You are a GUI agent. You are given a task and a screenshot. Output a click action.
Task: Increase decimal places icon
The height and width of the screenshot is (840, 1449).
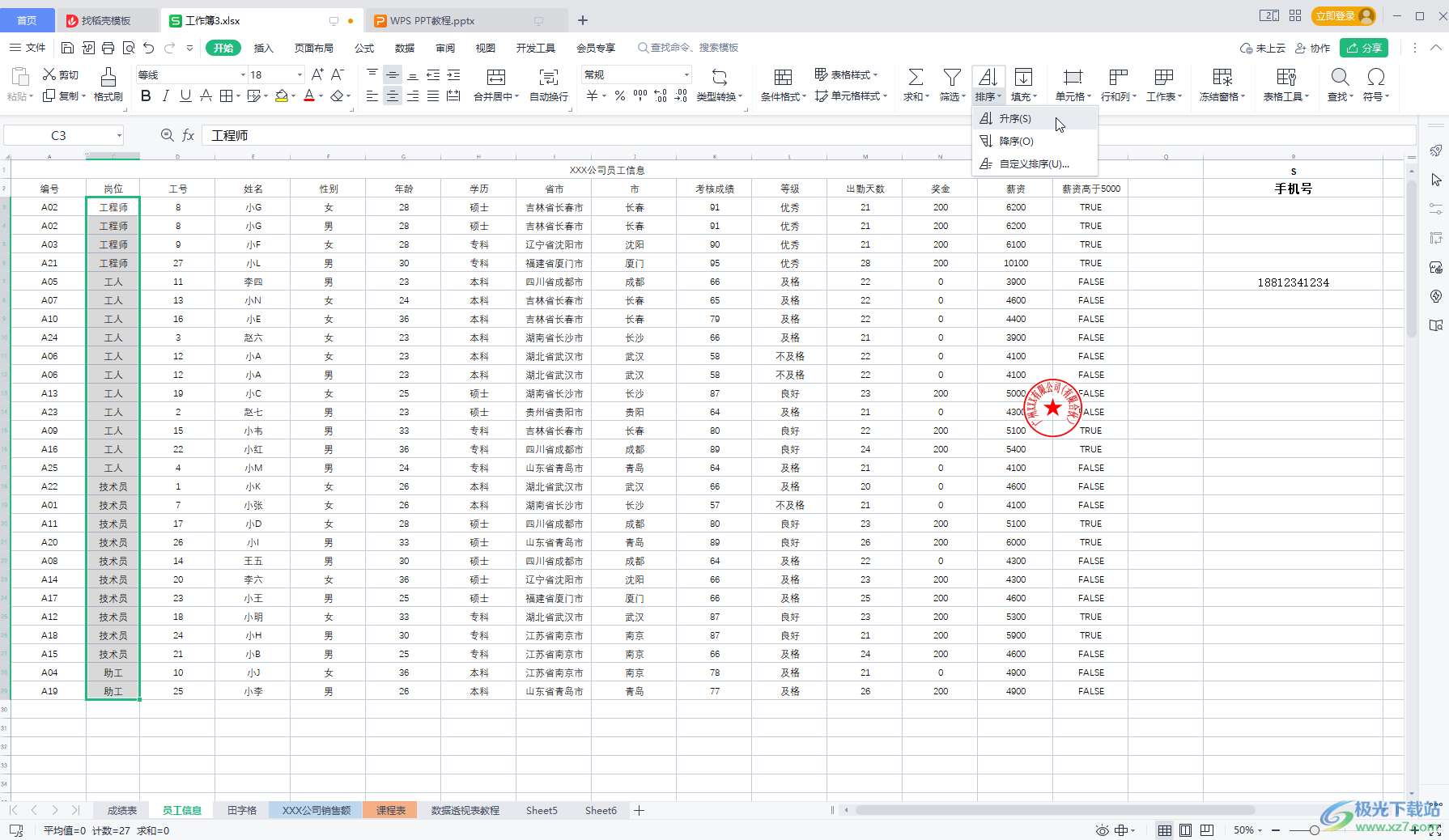coord(661,96)
